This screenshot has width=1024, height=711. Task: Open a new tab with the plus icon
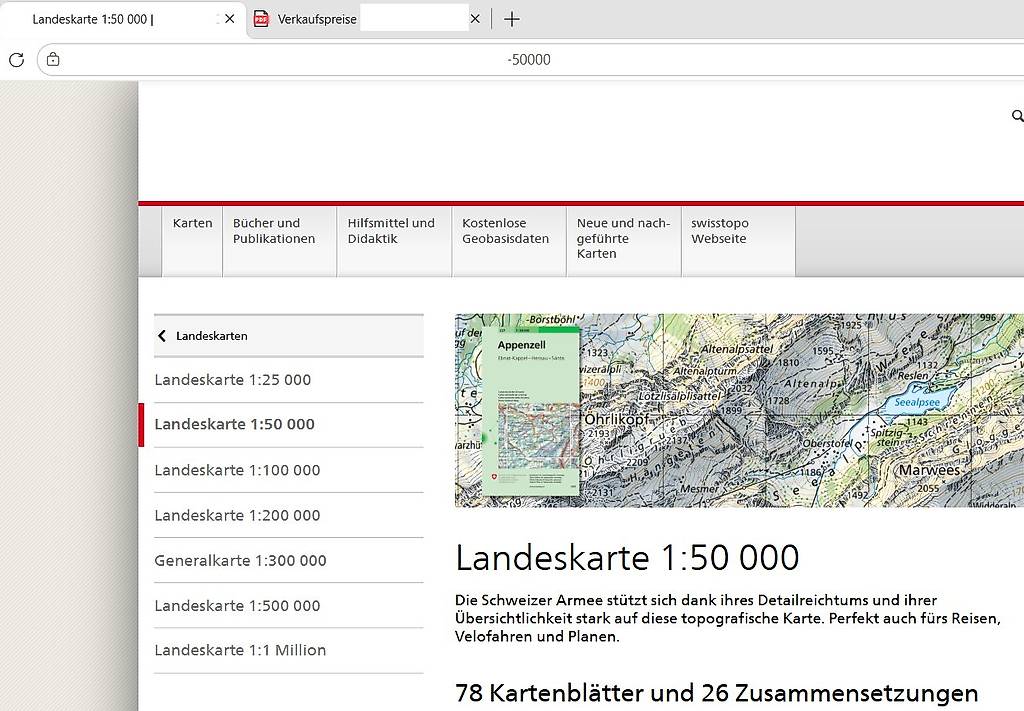(512, 20)
